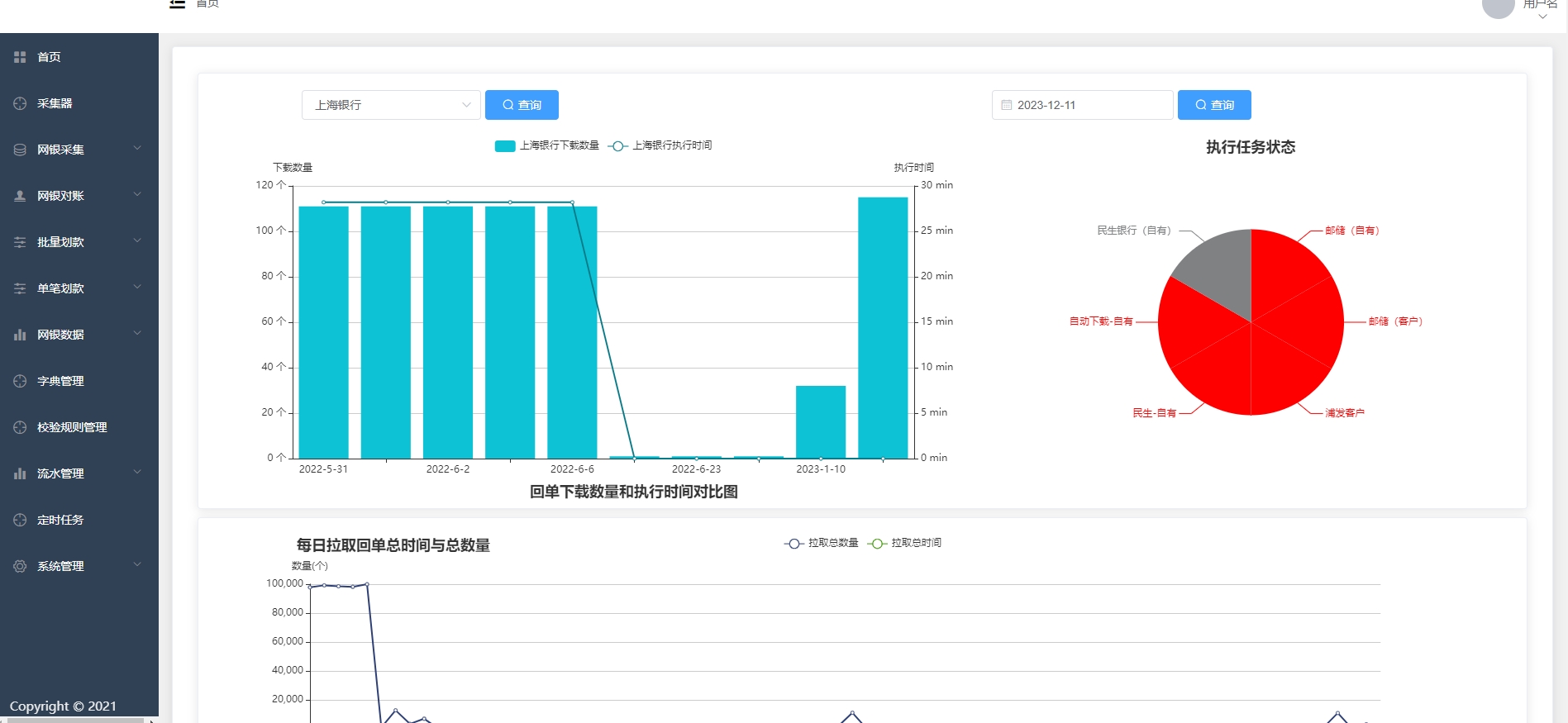The width and height of the screenshot is (1568, 723).
Task: Click the 网银采集 database icon
Action: pos(20,150)
